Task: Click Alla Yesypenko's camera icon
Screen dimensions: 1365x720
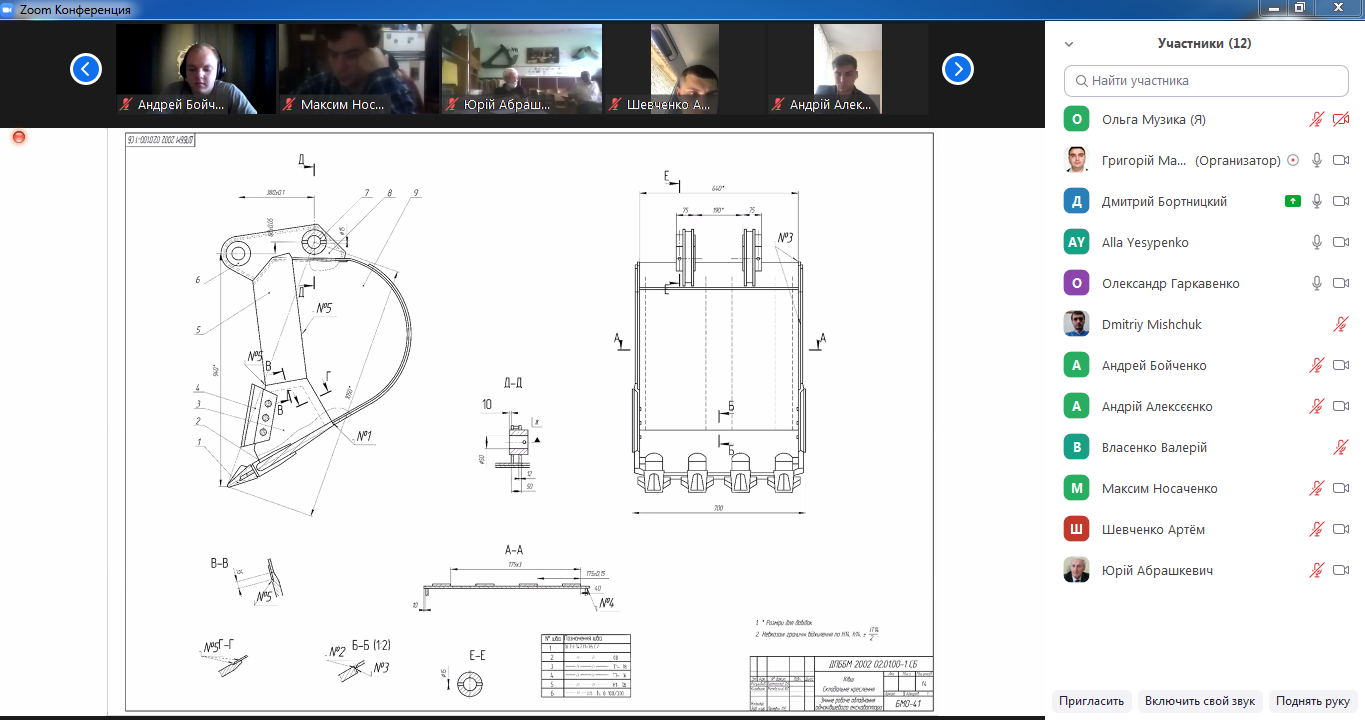Action: tap(1341, 242)
